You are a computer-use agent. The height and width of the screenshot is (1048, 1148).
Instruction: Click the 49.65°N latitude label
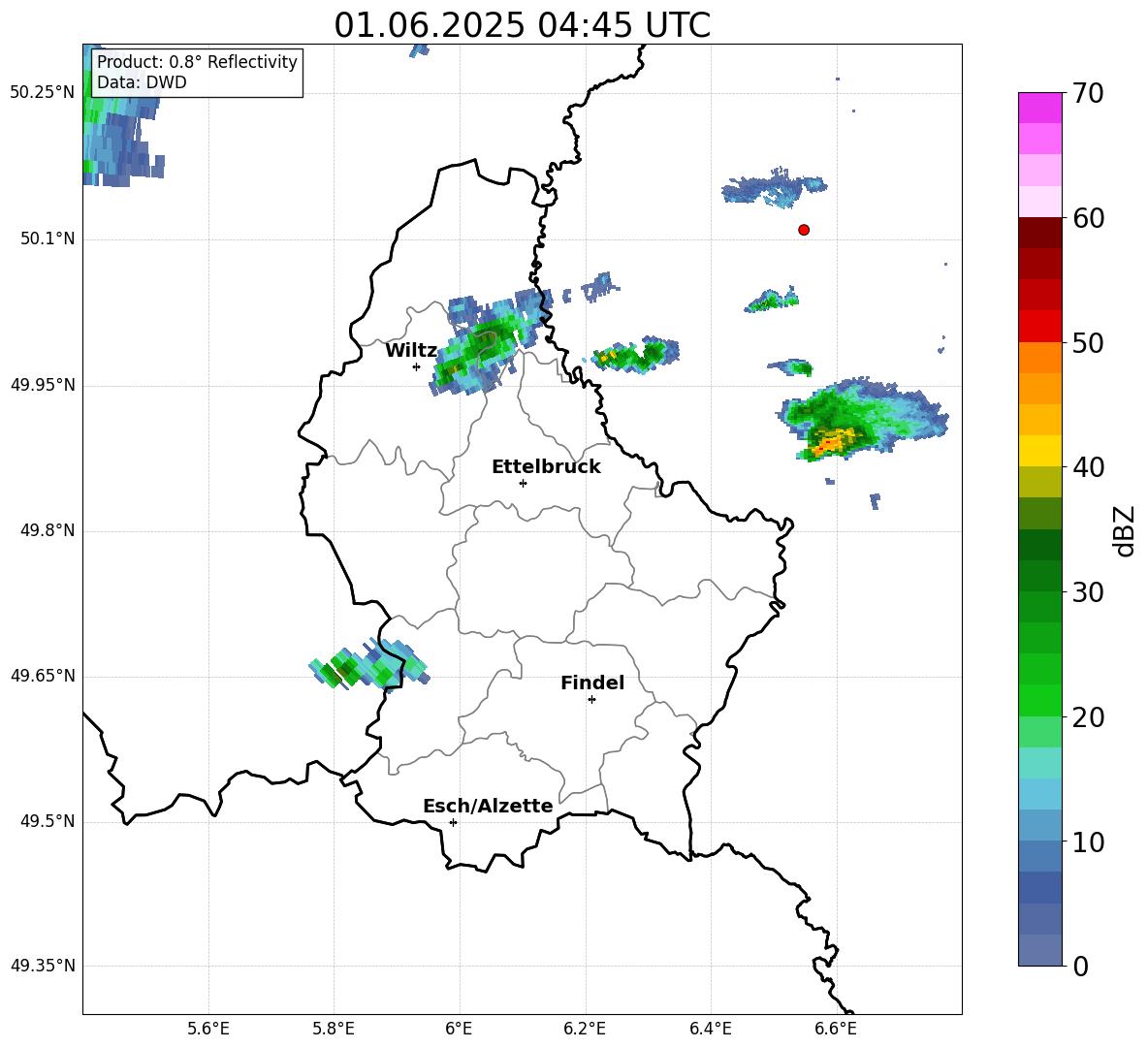click(43, 676)
